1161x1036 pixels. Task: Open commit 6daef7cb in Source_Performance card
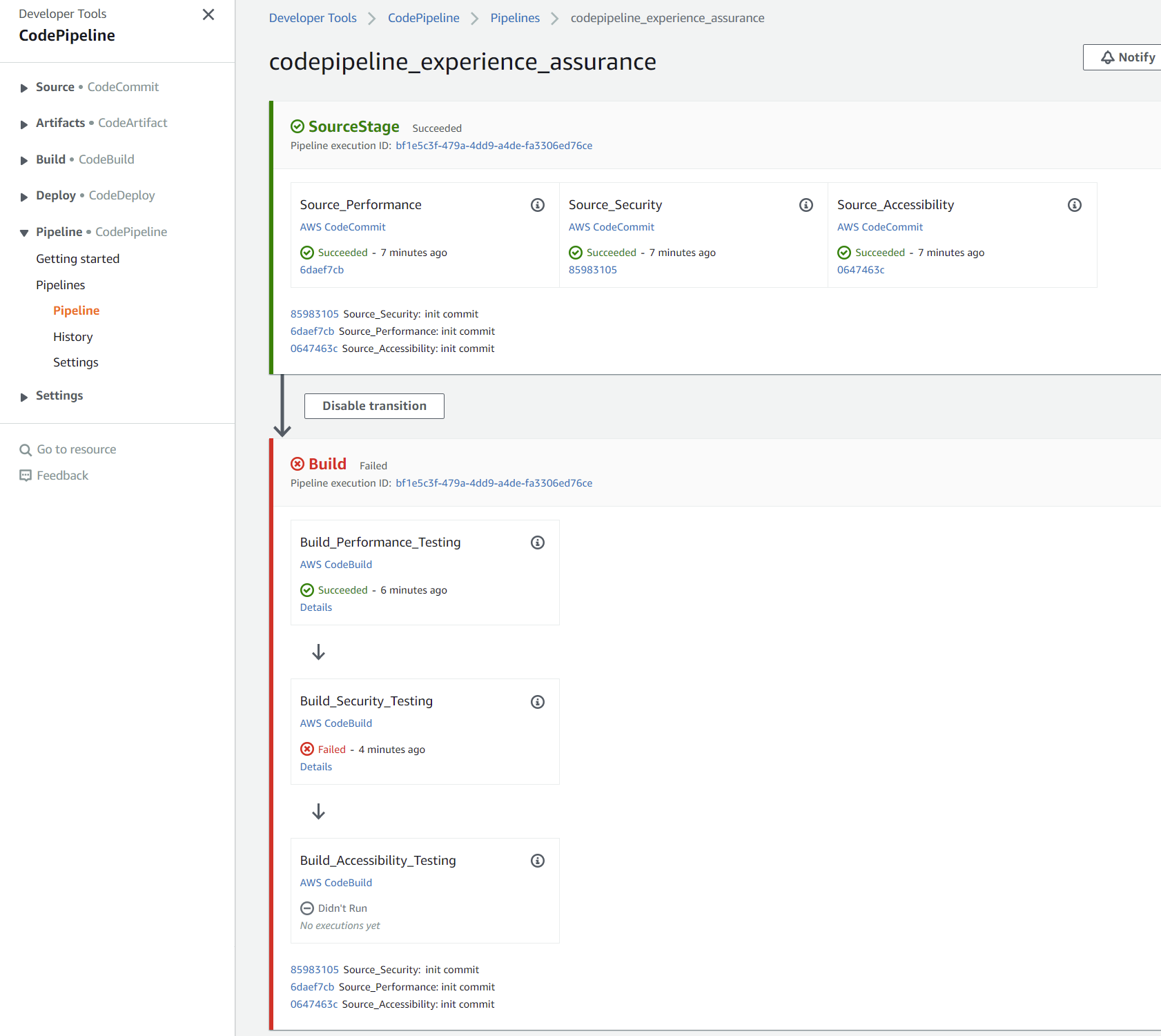[x=322, y=270]
